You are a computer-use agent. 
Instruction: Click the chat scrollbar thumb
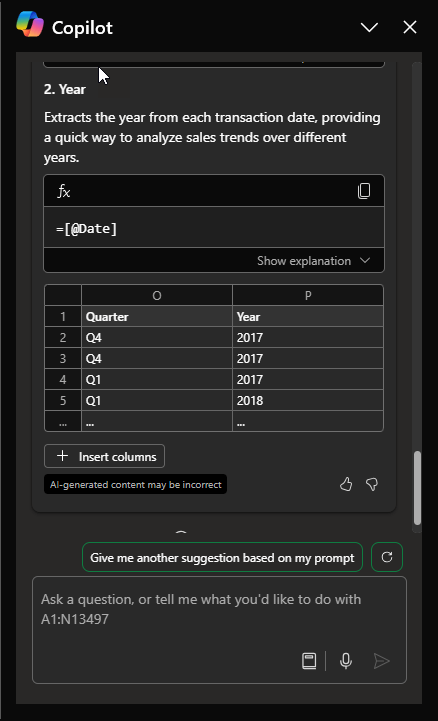tap(417, 488)
